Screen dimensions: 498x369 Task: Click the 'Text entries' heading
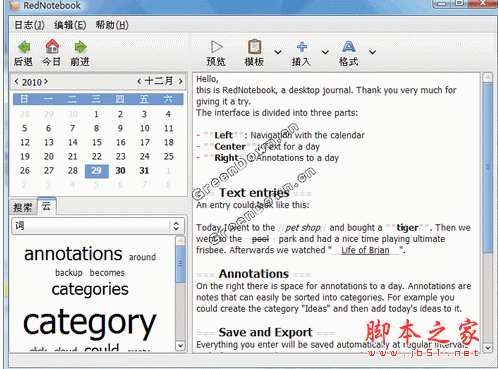coord(254,193)
